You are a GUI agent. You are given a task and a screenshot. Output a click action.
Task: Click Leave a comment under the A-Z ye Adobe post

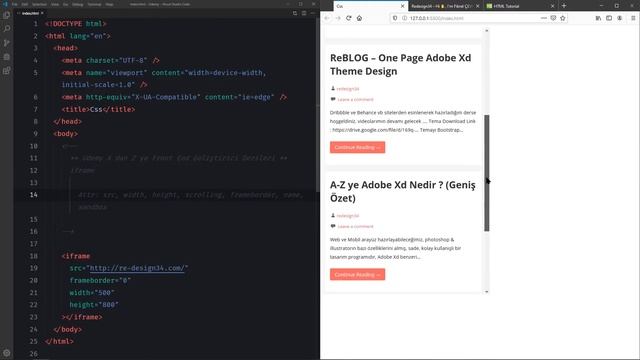(x=355, y=226)
